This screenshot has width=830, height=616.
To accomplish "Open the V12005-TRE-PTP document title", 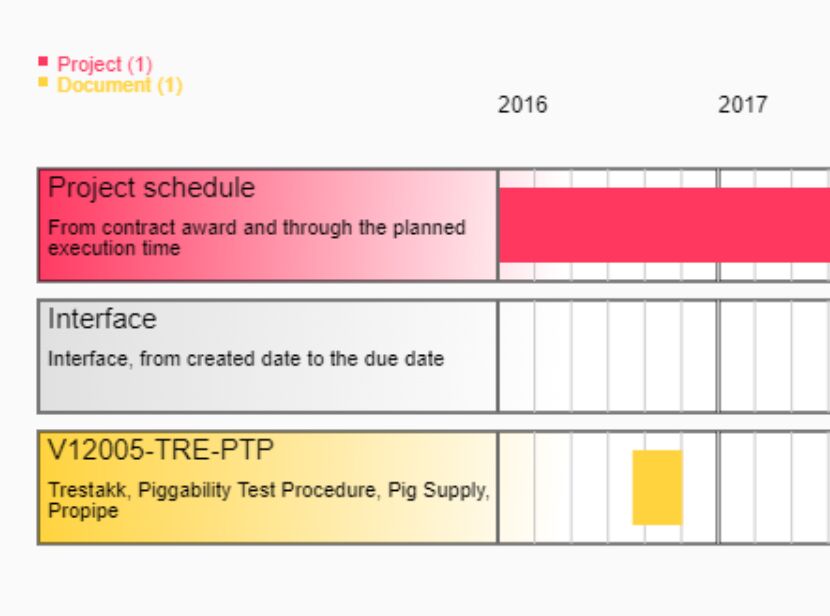I will point(160,450).
